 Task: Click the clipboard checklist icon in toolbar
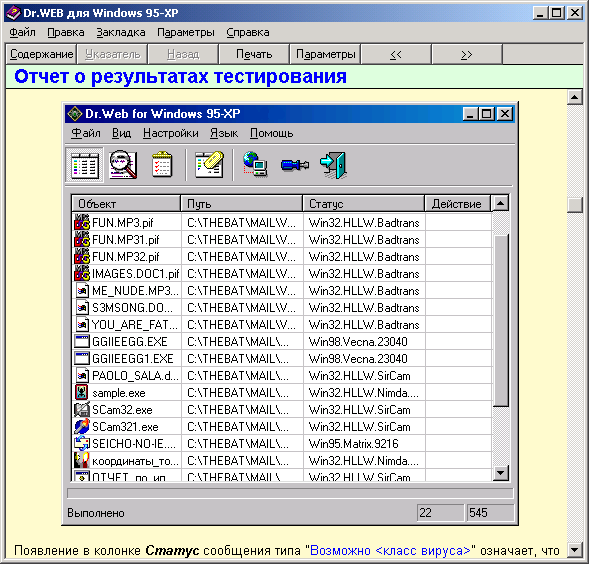[162, 164]
